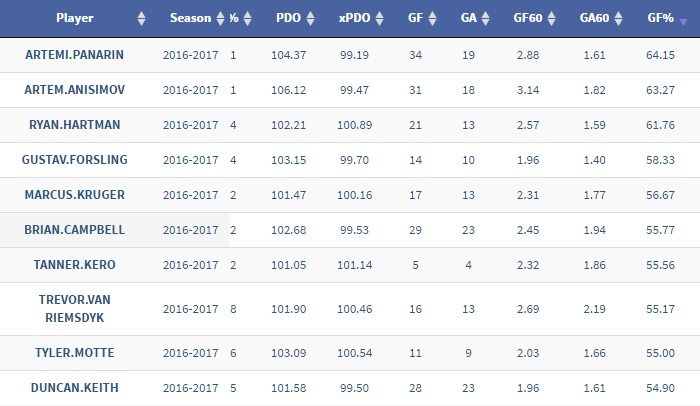Open ARTEMI.PANARIN player entry

pos(75,55)
